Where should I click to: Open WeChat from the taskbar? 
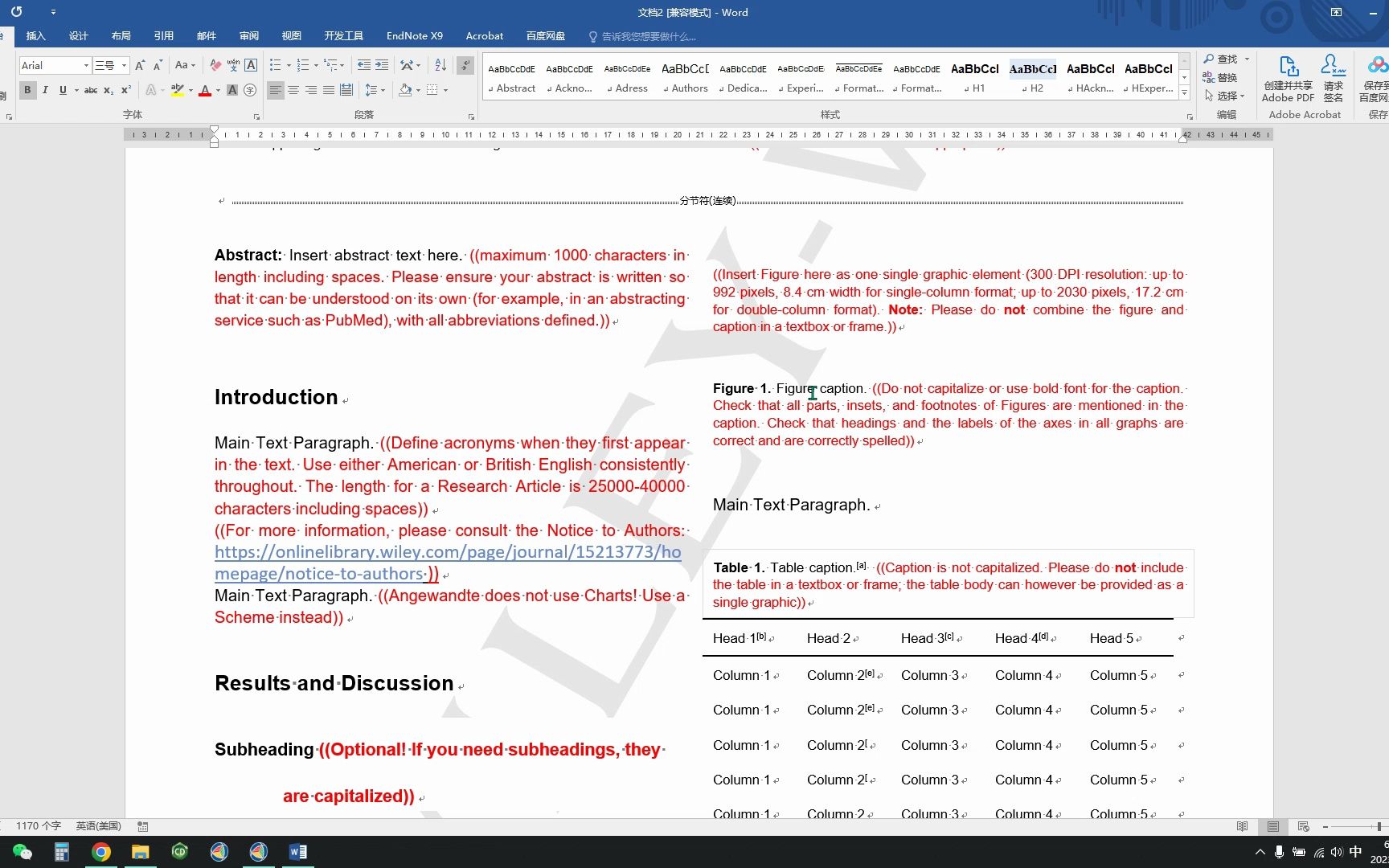tap(23, 852)
